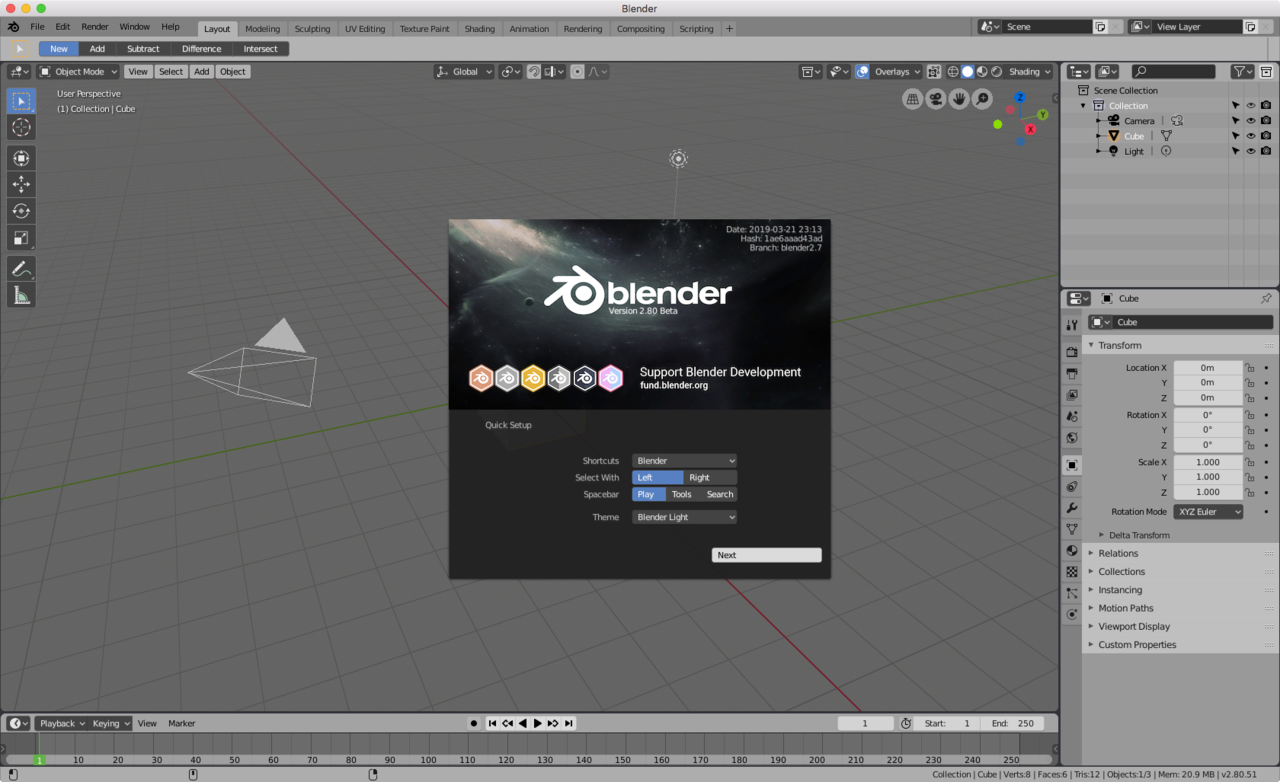Choose the Move tool
Screen dimensions: 1280x782
click(x=21, y=184)
